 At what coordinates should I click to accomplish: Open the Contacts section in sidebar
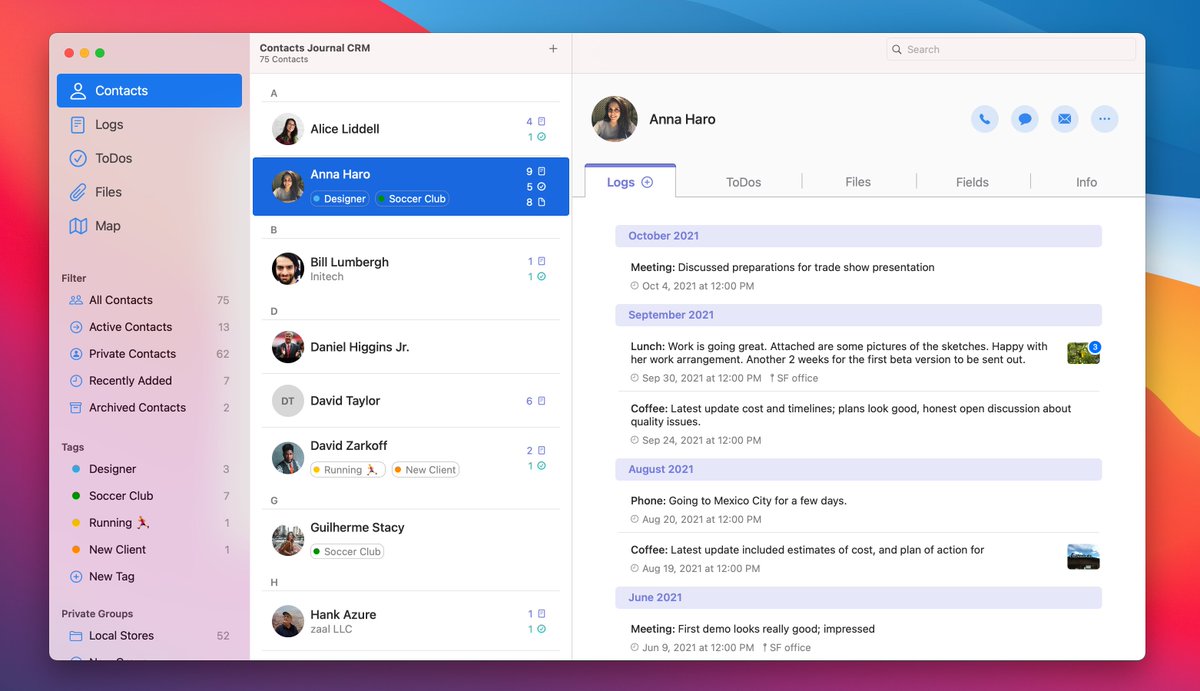click(149, 91)
